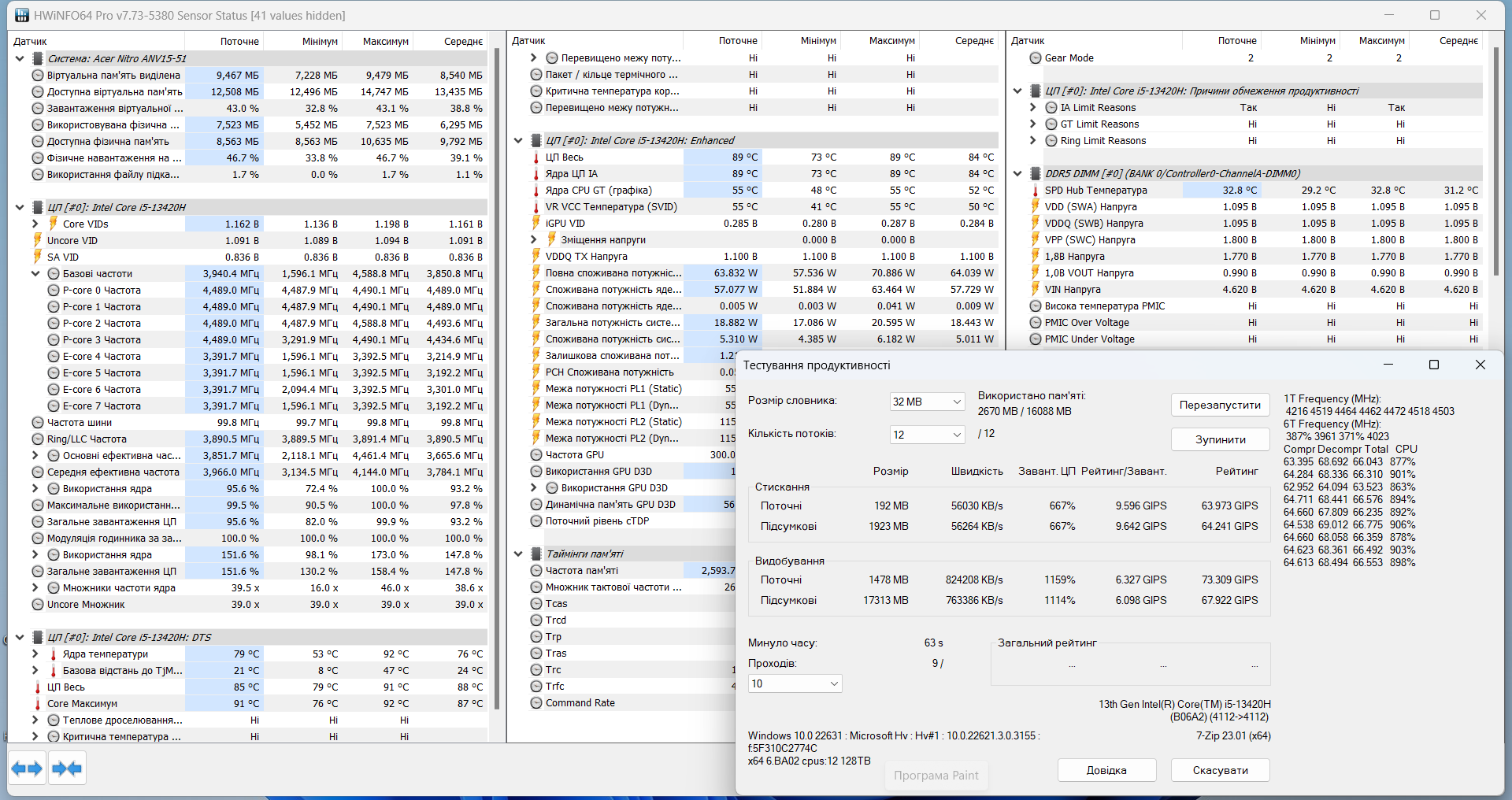Expand the IA Limit Reasons row
Image resolution: width=1512 pixels, height=800 pixels.
(1033, 108)
